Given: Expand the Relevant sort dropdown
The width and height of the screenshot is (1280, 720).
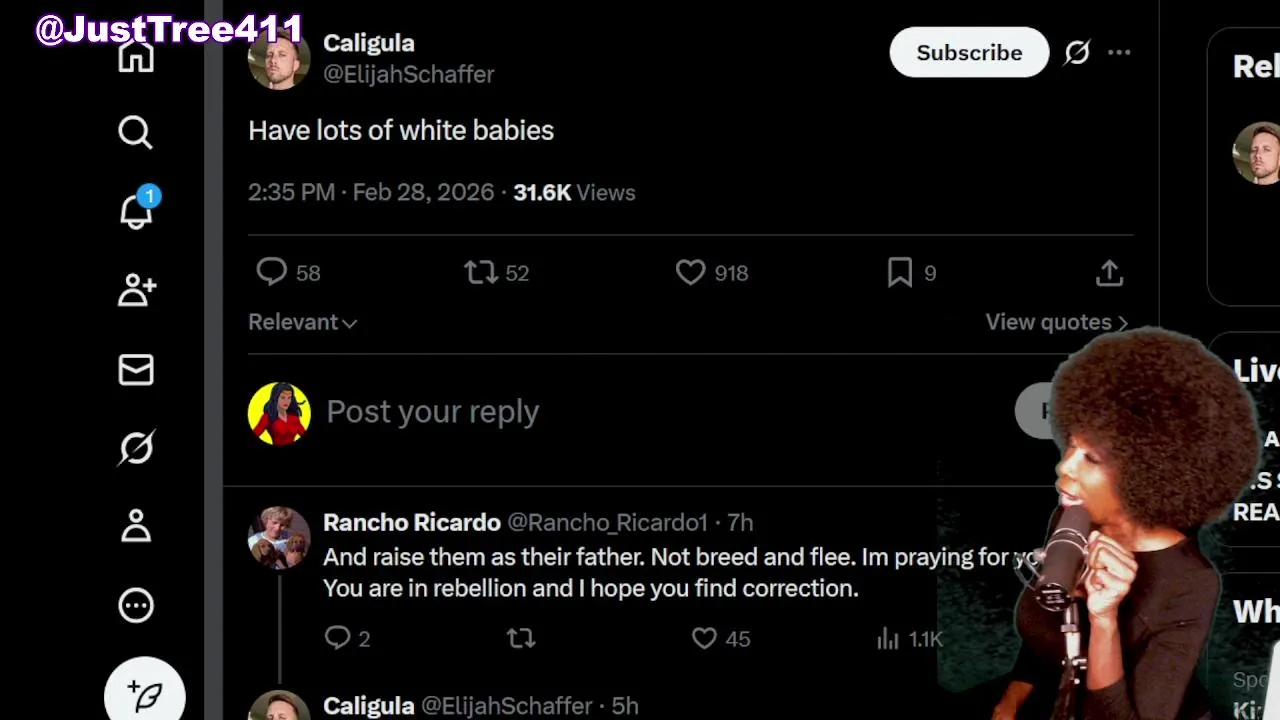Looking at the screenshot, I should coord(303,322).
